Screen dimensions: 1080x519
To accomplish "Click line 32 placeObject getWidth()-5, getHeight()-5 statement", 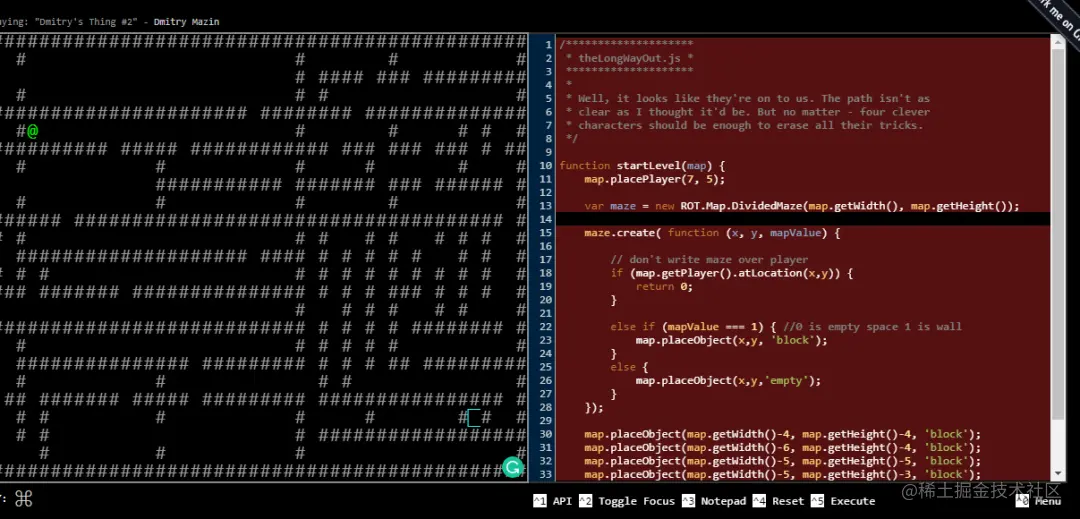I will (x=782, y=461).
